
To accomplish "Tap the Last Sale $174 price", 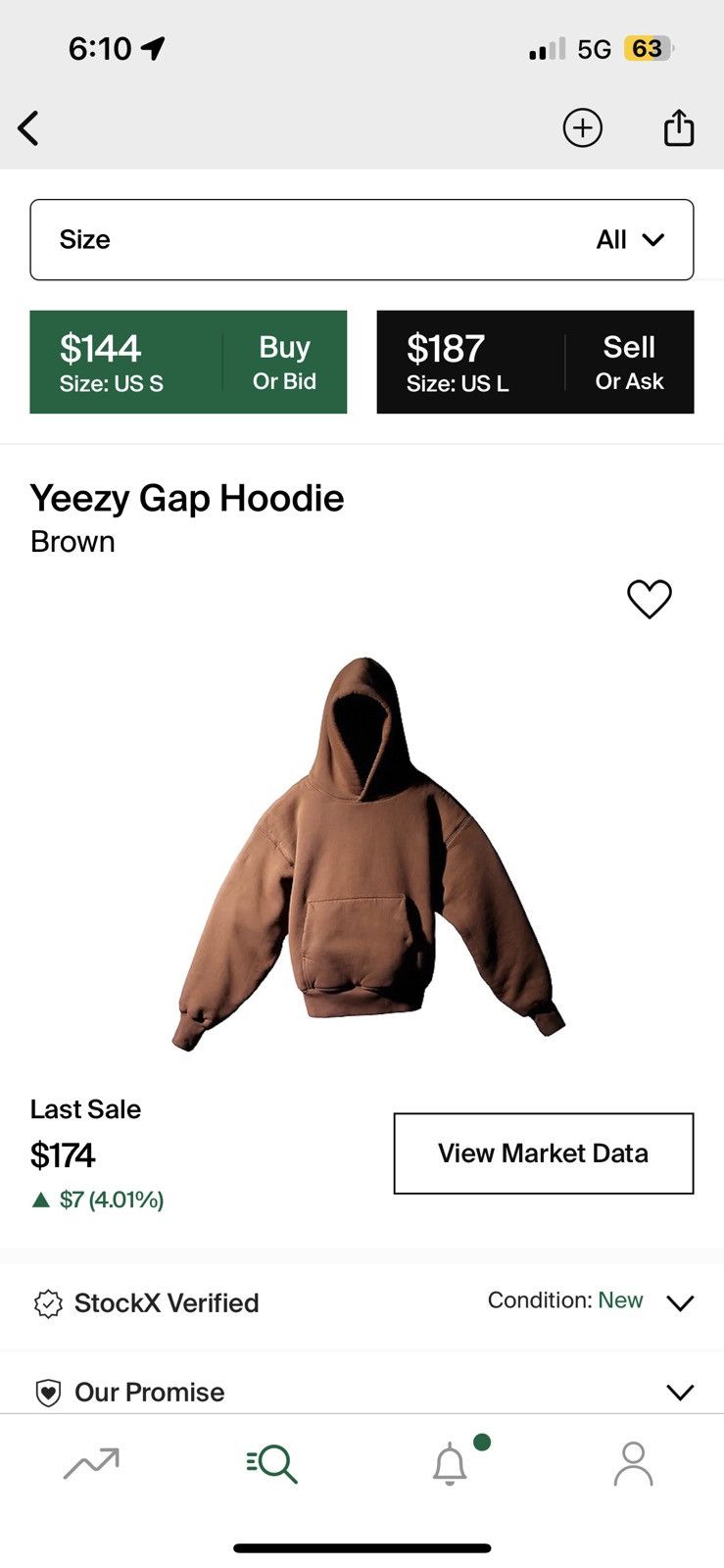I will (63, 1155).
